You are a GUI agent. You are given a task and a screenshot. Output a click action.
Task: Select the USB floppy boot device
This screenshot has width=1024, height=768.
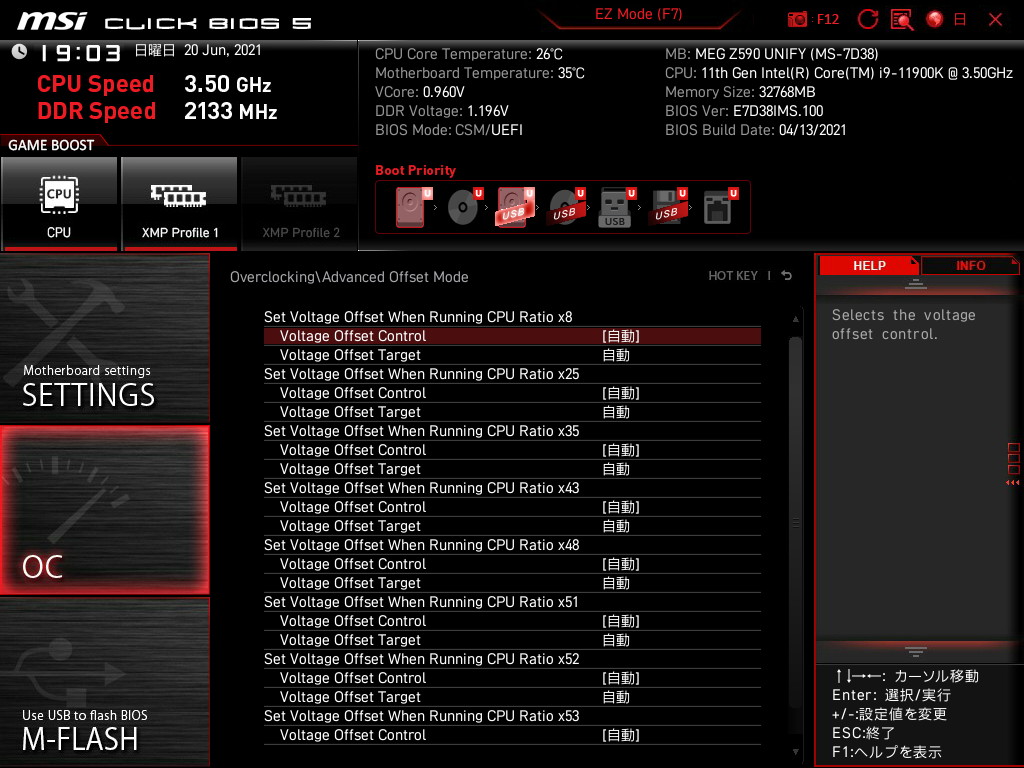(x=668, y=207)
